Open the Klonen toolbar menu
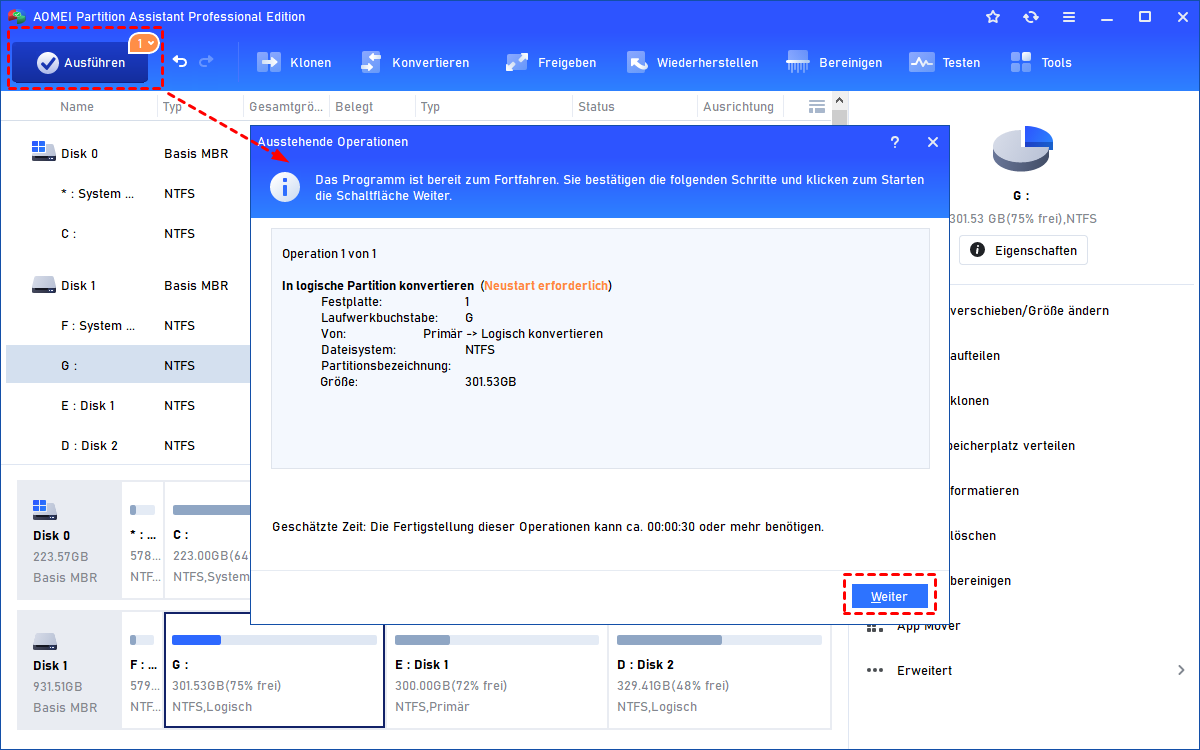This screenshot has height=750, width=1200. (x=294, y=62)
